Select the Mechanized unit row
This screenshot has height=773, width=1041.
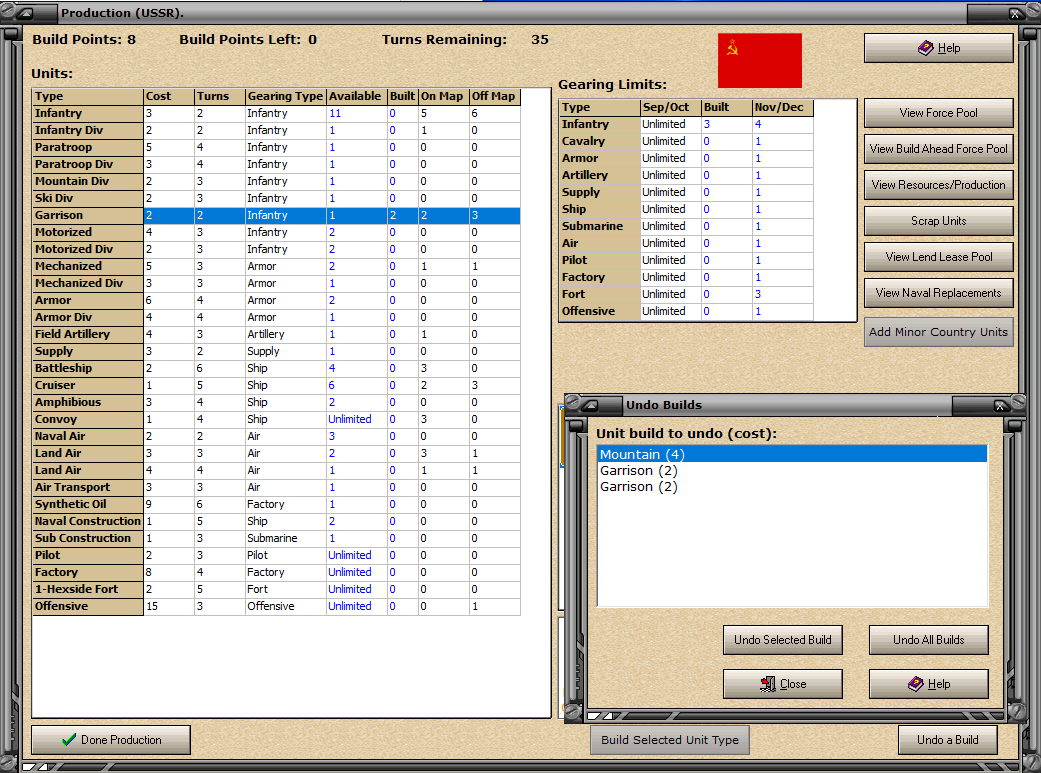[x=276, y=266]
